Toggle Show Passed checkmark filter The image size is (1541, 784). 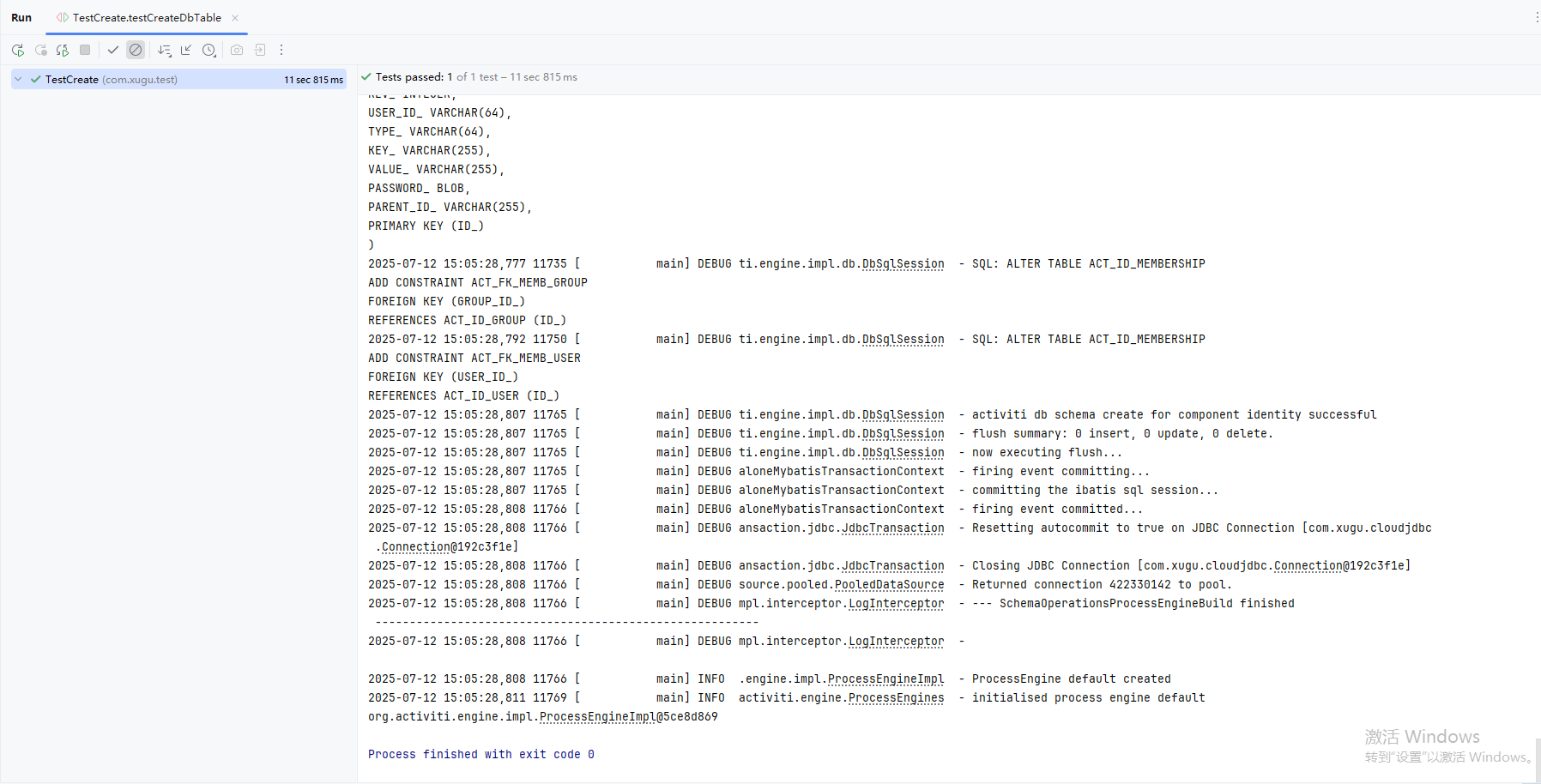113,51
